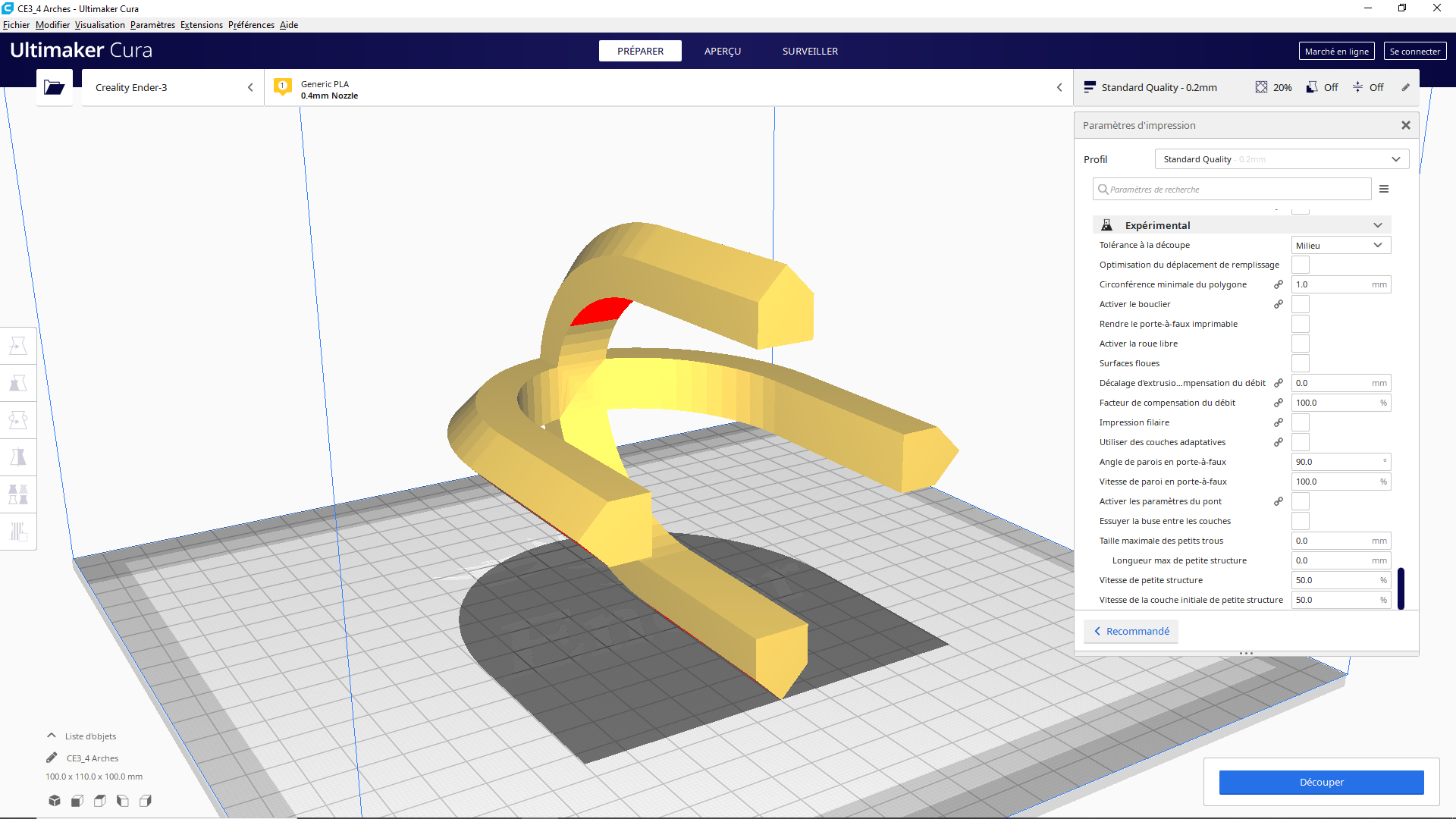Open the Profil Standard Quality dropdown
The image size is (1456, 819).
1281,159
